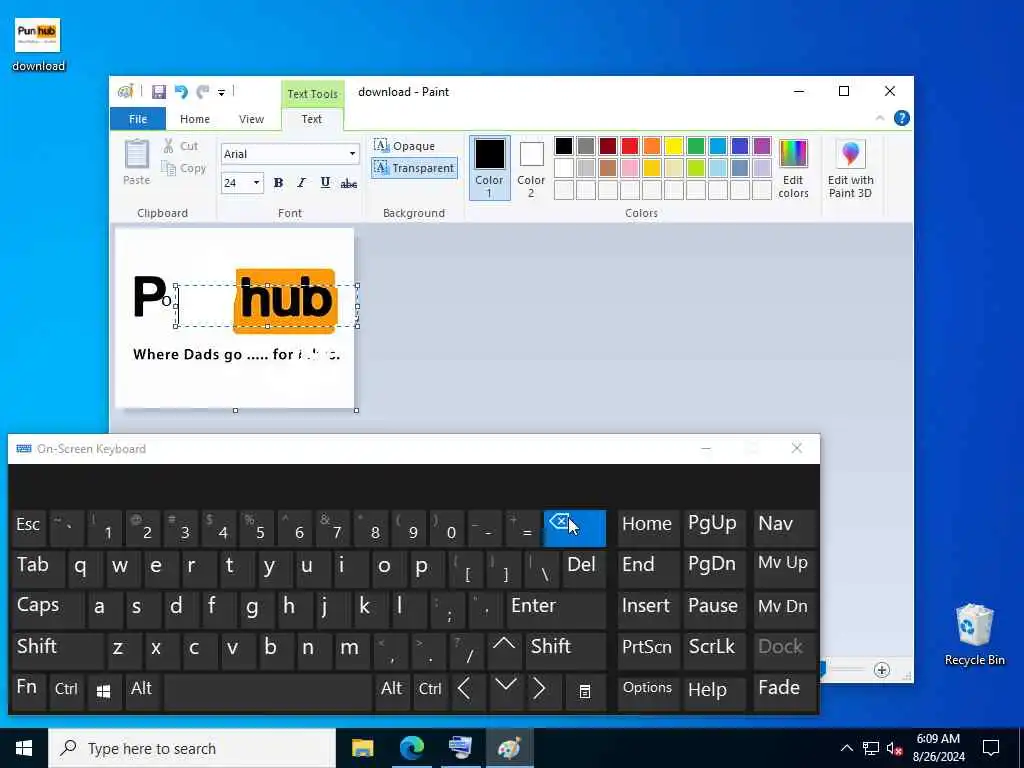This screenshot has height=768, width=1024.
Task: Choose Transparent text background
Action: (x=414, y=168)
